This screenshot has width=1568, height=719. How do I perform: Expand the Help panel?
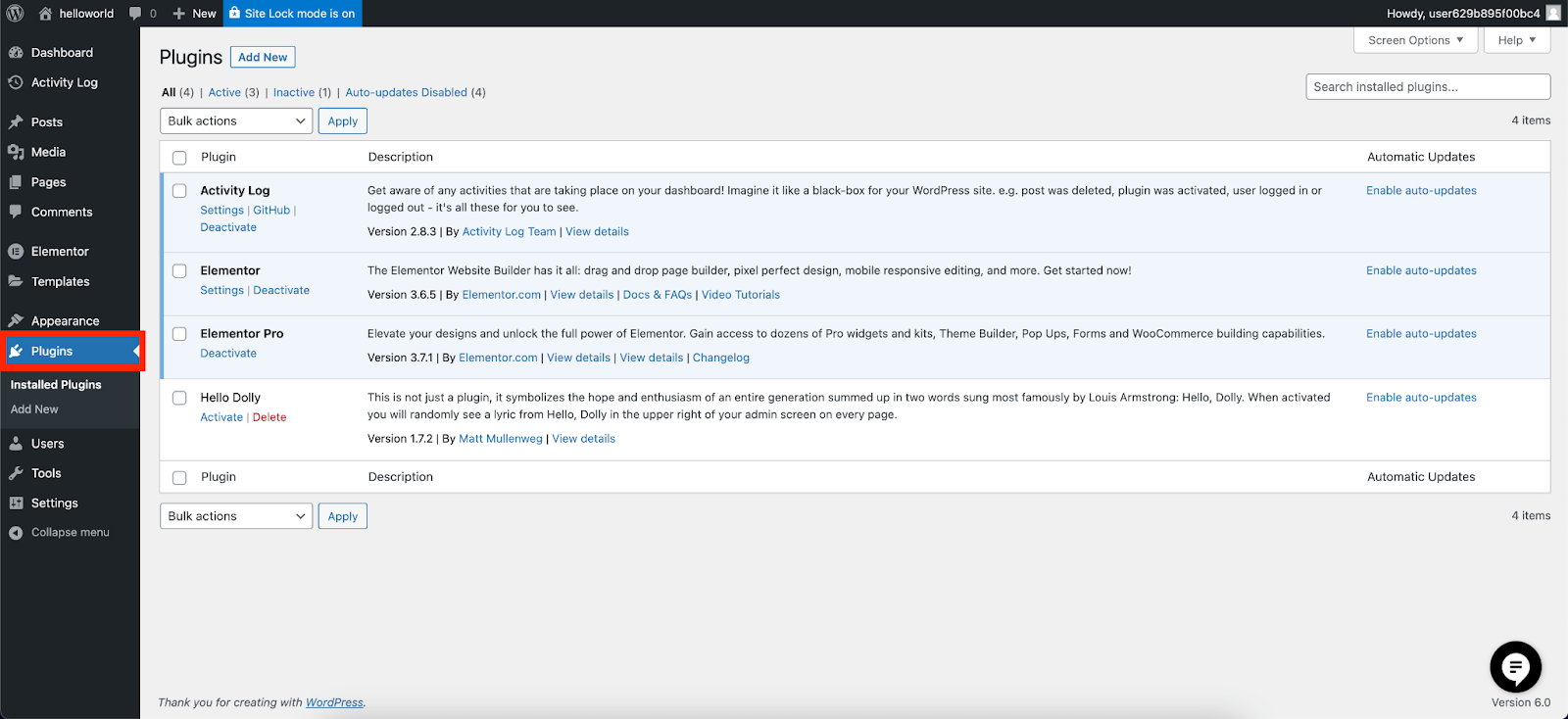[x=1517, y=40]
